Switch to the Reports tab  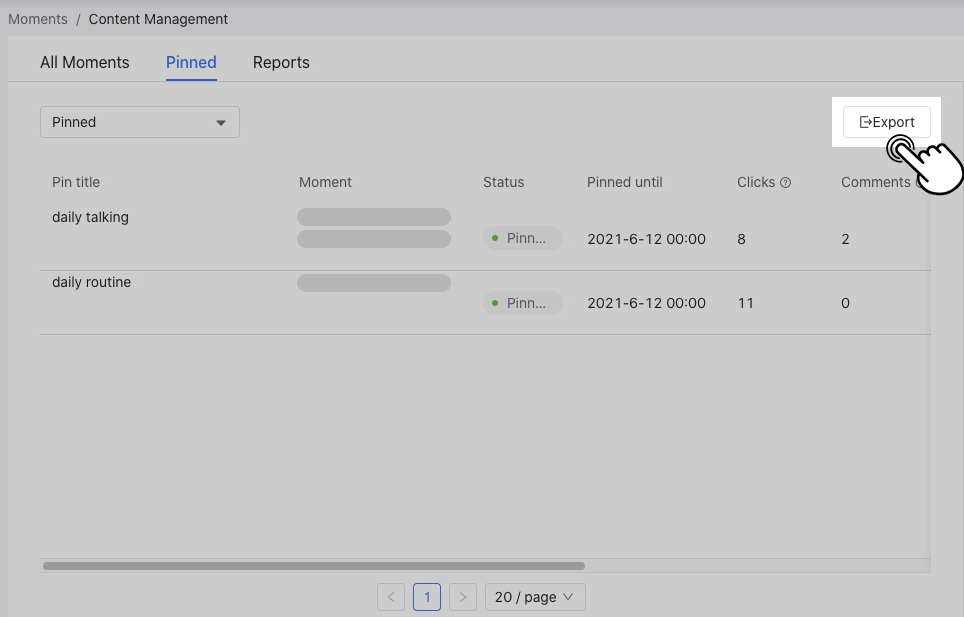[x=281, y=62]
